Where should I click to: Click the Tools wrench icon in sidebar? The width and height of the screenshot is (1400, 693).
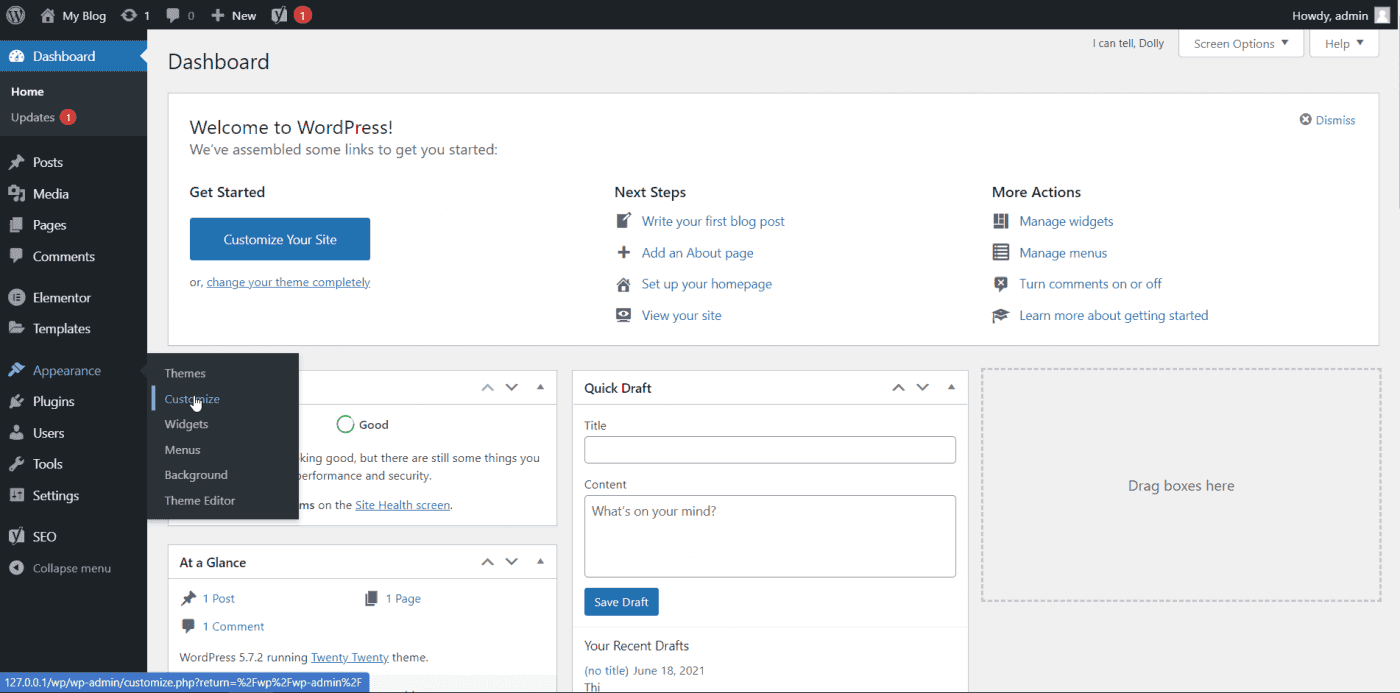[16, 464]
